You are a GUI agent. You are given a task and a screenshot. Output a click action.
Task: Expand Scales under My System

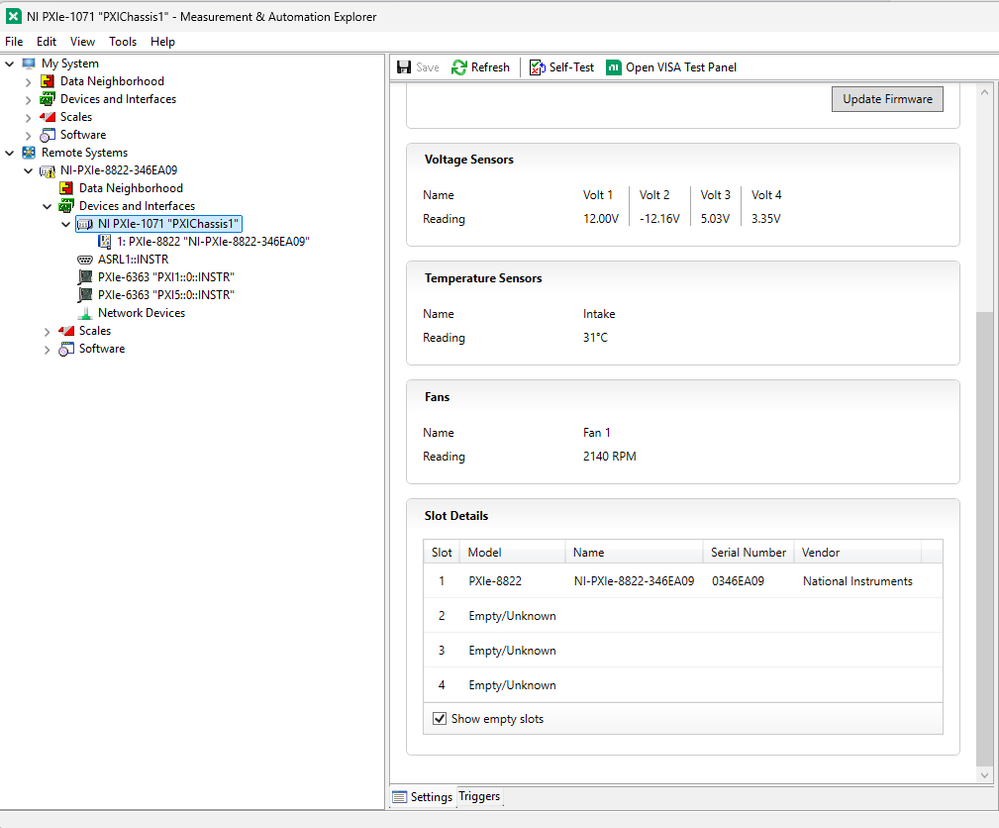(28, 118)
